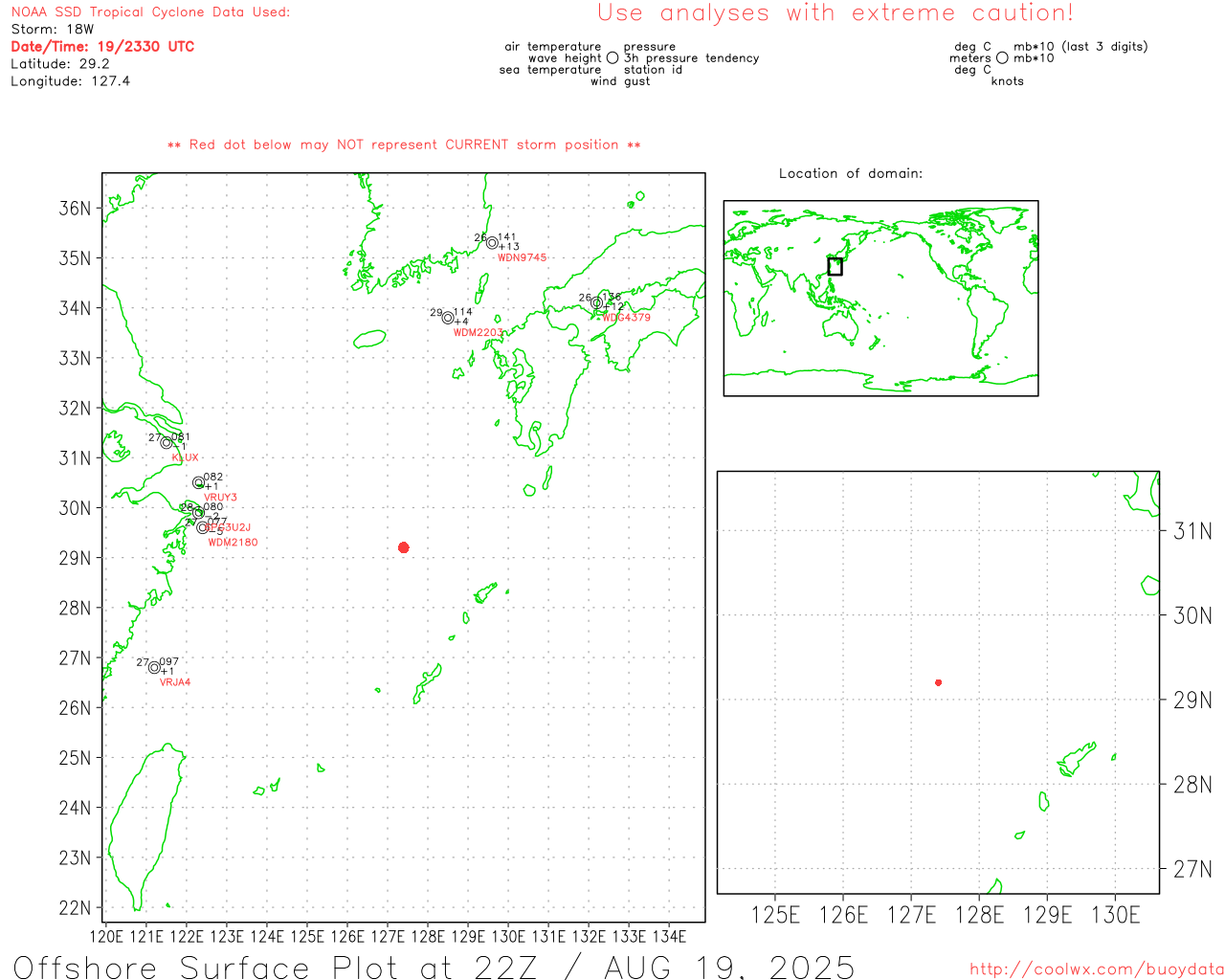1225x980 pixels.
Task: Click the 'knots' units legend label
Action: coord(1008,81)
